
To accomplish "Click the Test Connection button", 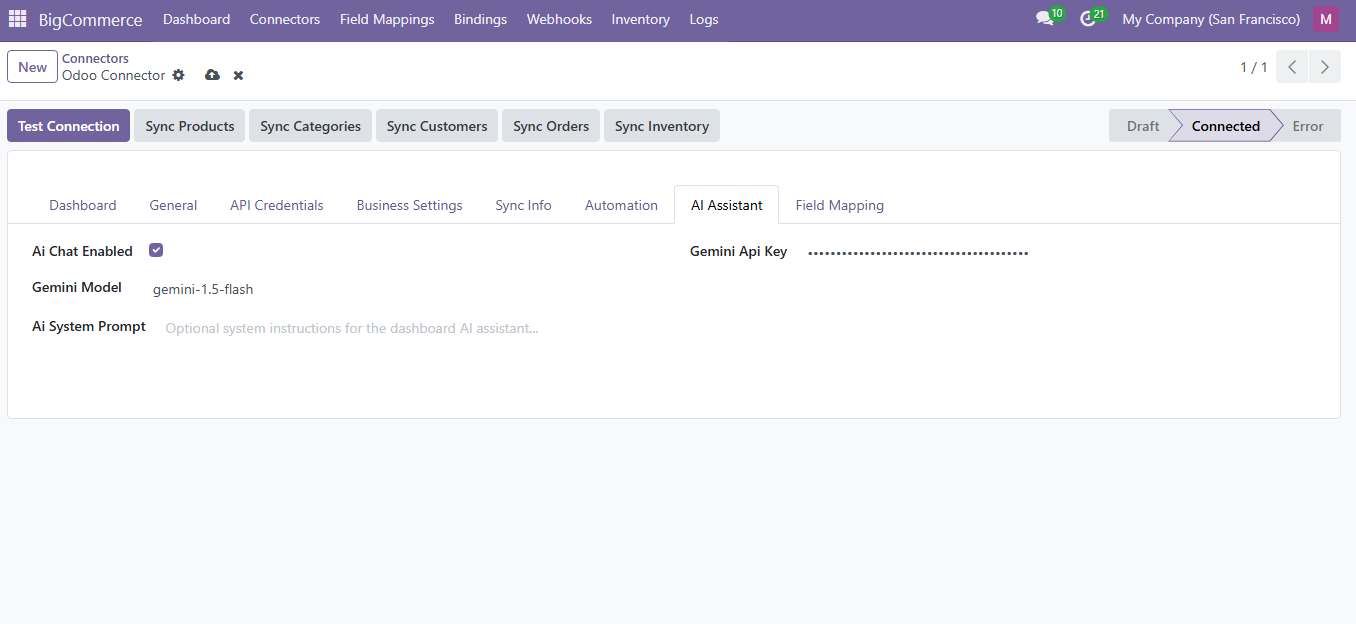I will 69,126.
